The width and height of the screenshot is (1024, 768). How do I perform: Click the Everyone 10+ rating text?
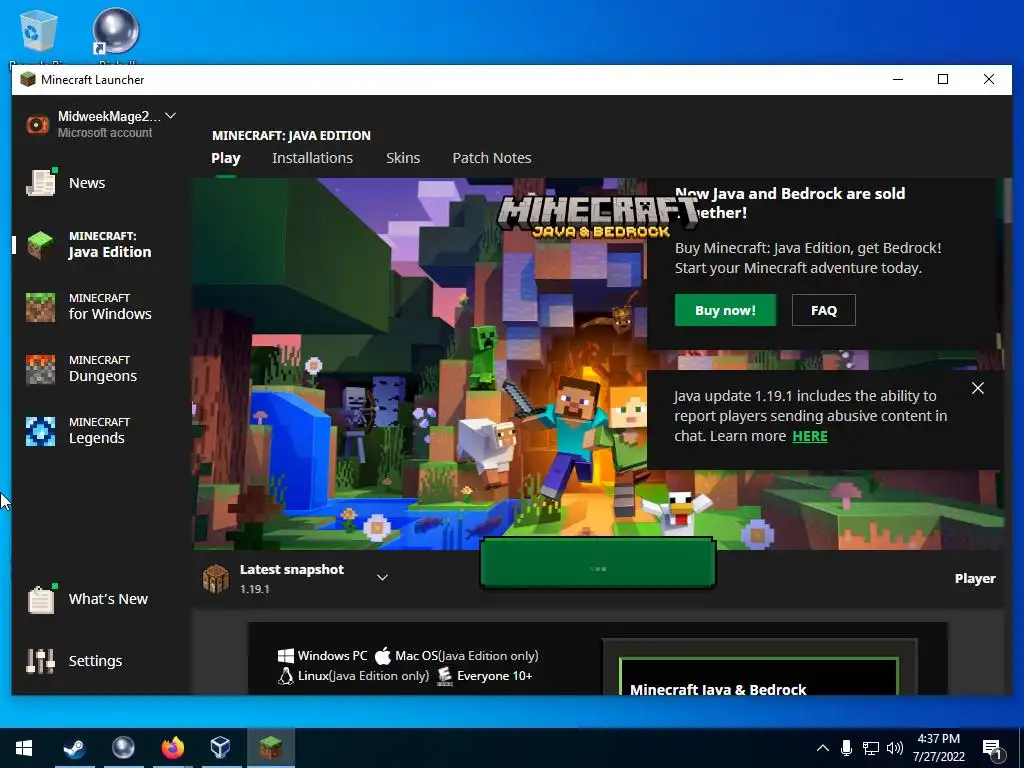coord(494,676)
